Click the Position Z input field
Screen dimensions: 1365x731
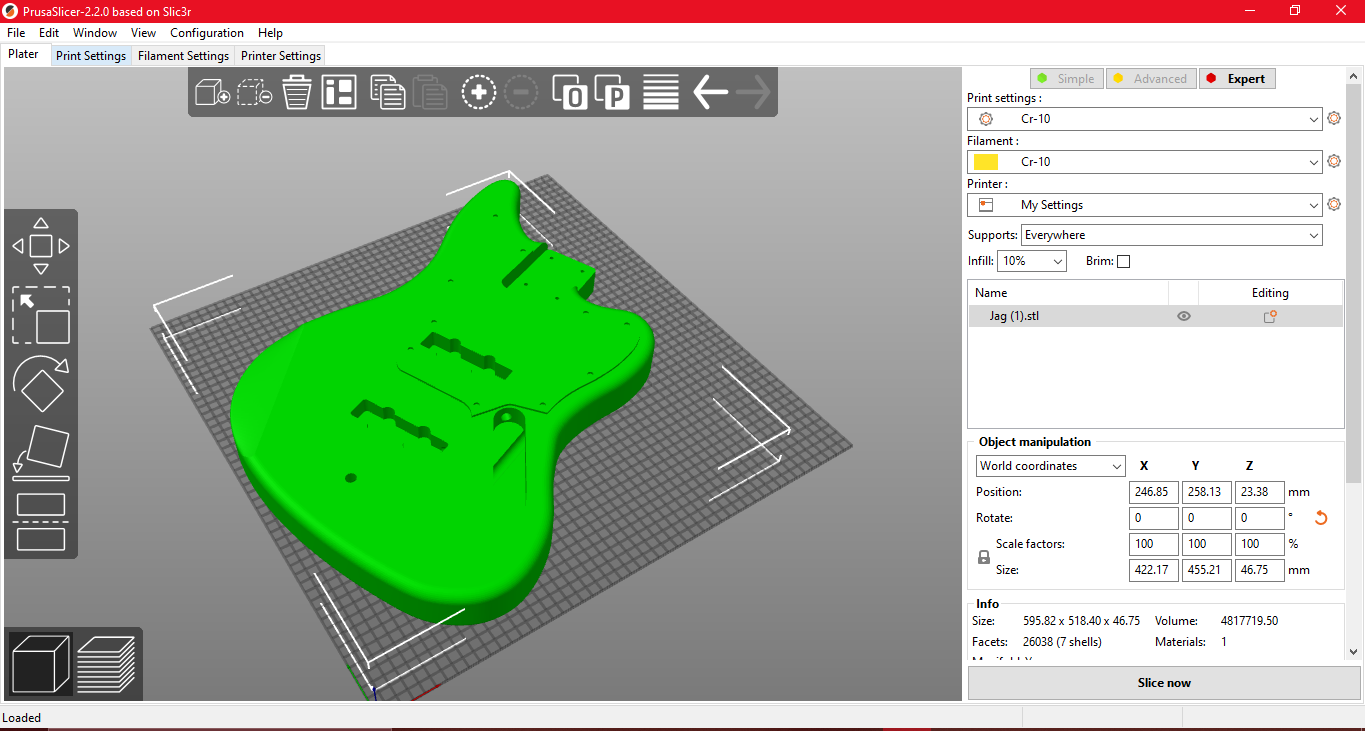coord(1260,492)
